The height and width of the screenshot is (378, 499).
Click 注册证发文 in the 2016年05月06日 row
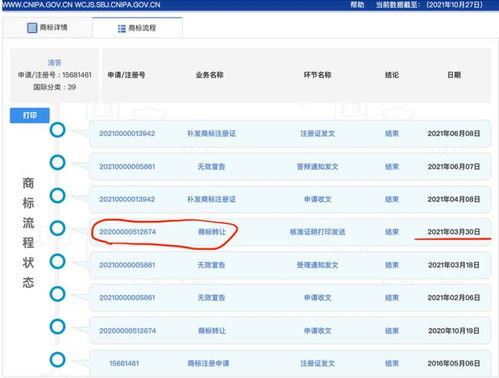[317, 363]
